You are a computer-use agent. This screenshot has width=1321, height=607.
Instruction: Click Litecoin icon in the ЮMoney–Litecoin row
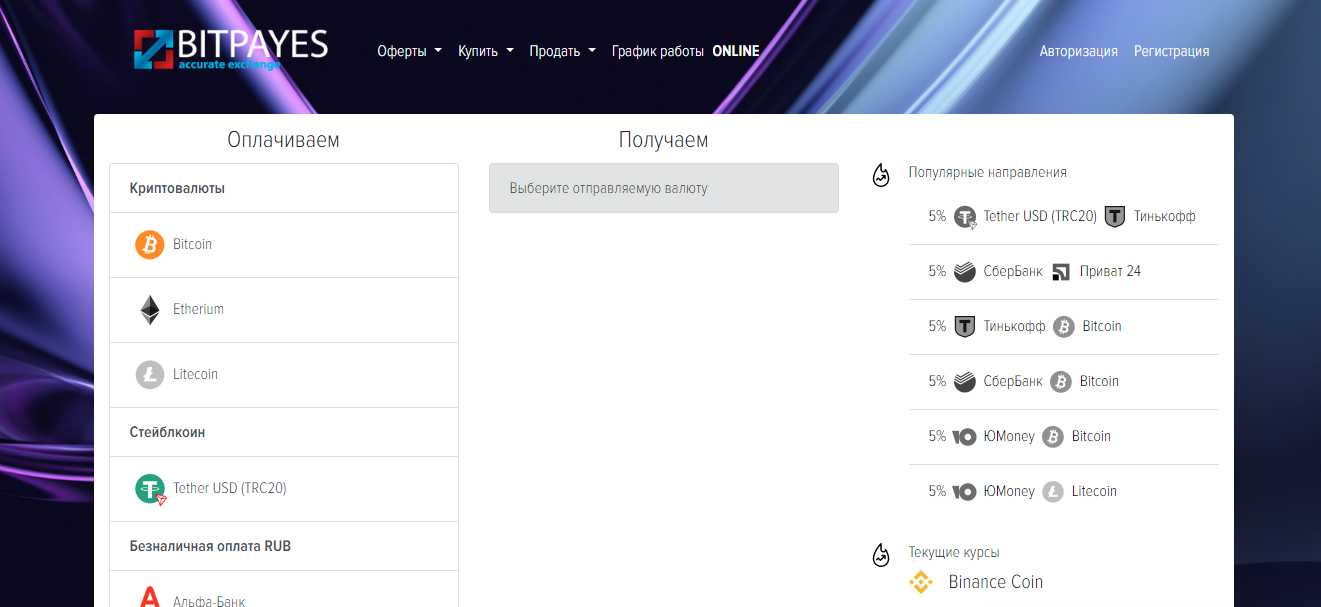point(1053,491)
